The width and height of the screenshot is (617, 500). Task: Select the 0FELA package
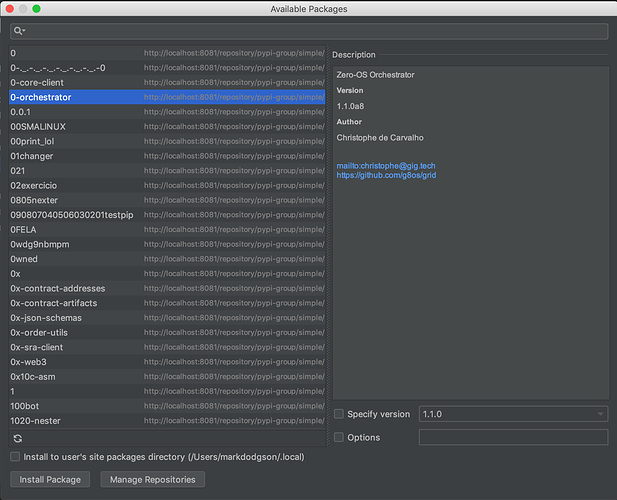167,229
